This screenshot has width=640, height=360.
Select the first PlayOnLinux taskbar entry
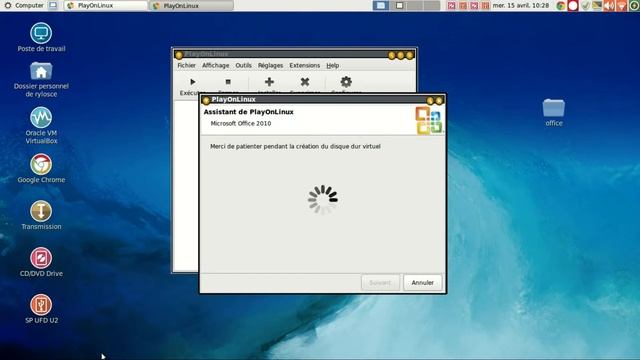106,6
